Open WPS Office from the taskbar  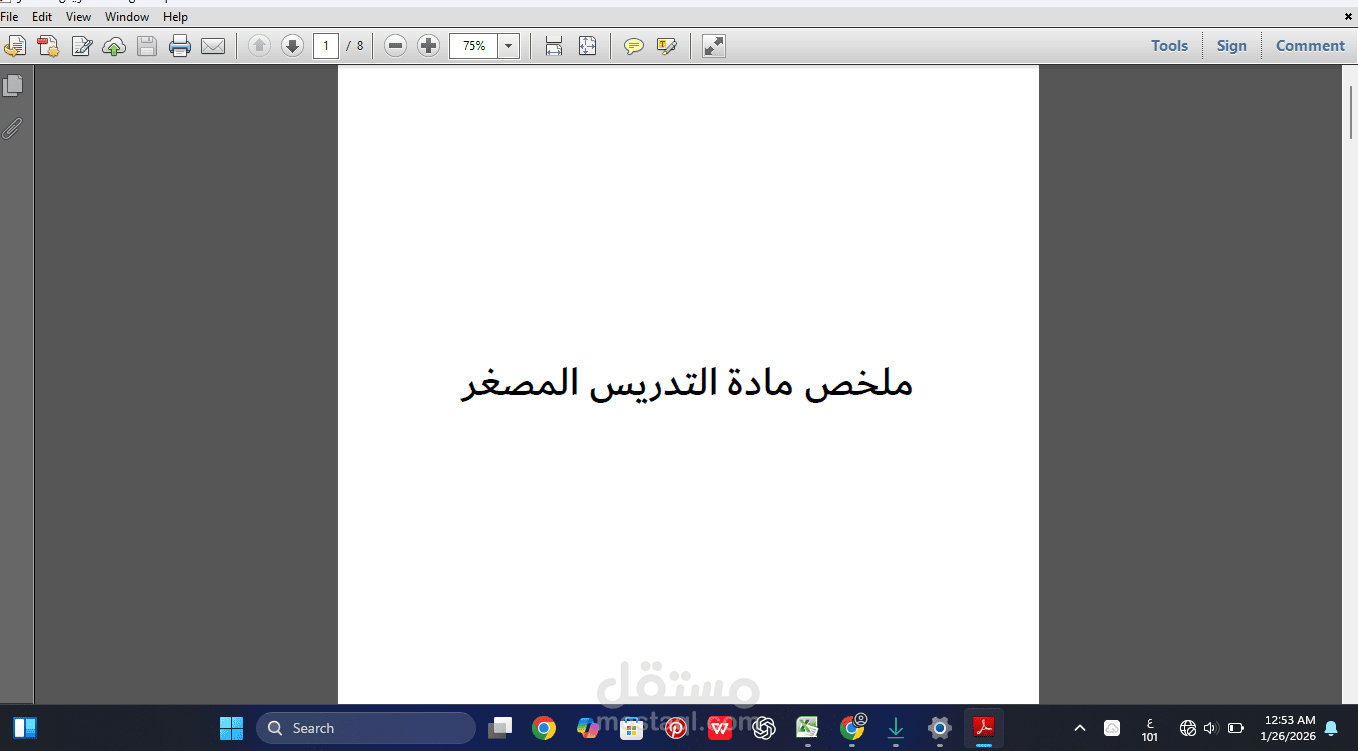click(720, 728)
